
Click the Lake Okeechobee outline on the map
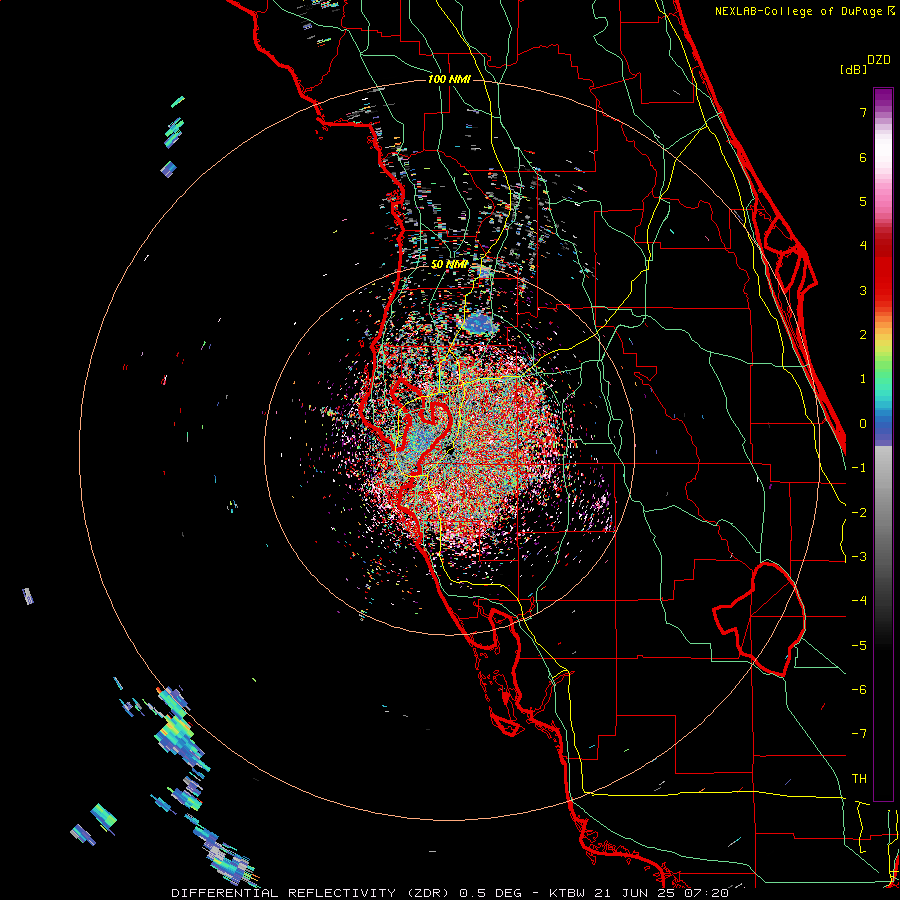pos(759,619)
